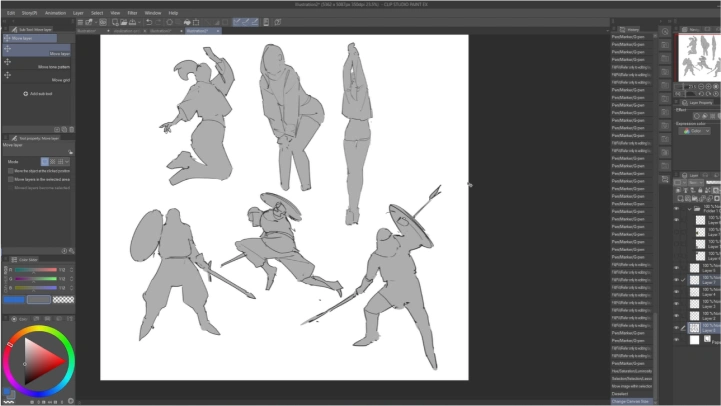Click the new raster layer icon in the Layer panel
This screenshot has width=721, height=406.
681,199
